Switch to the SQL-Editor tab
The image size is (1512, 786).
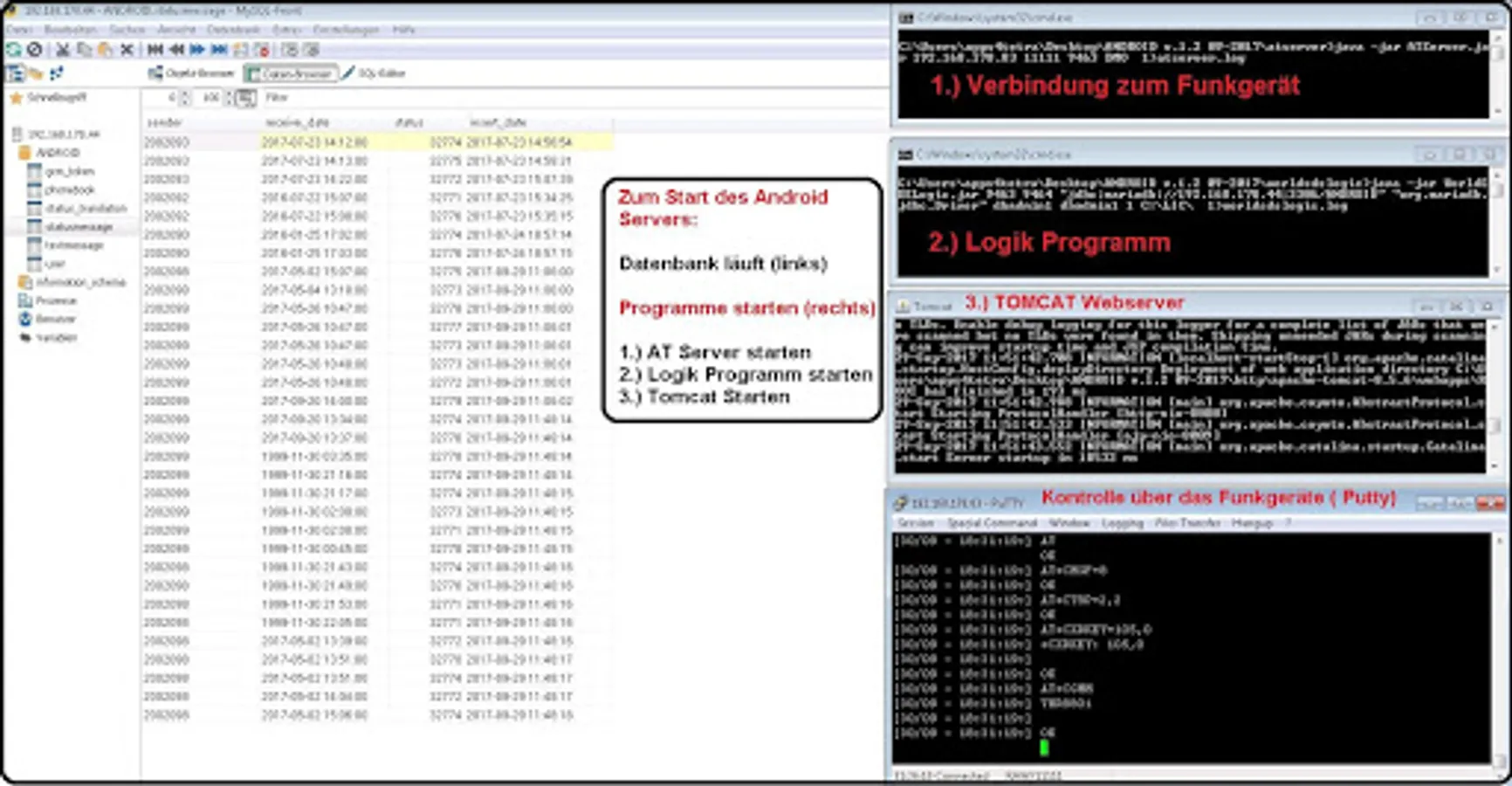(375, 73)
